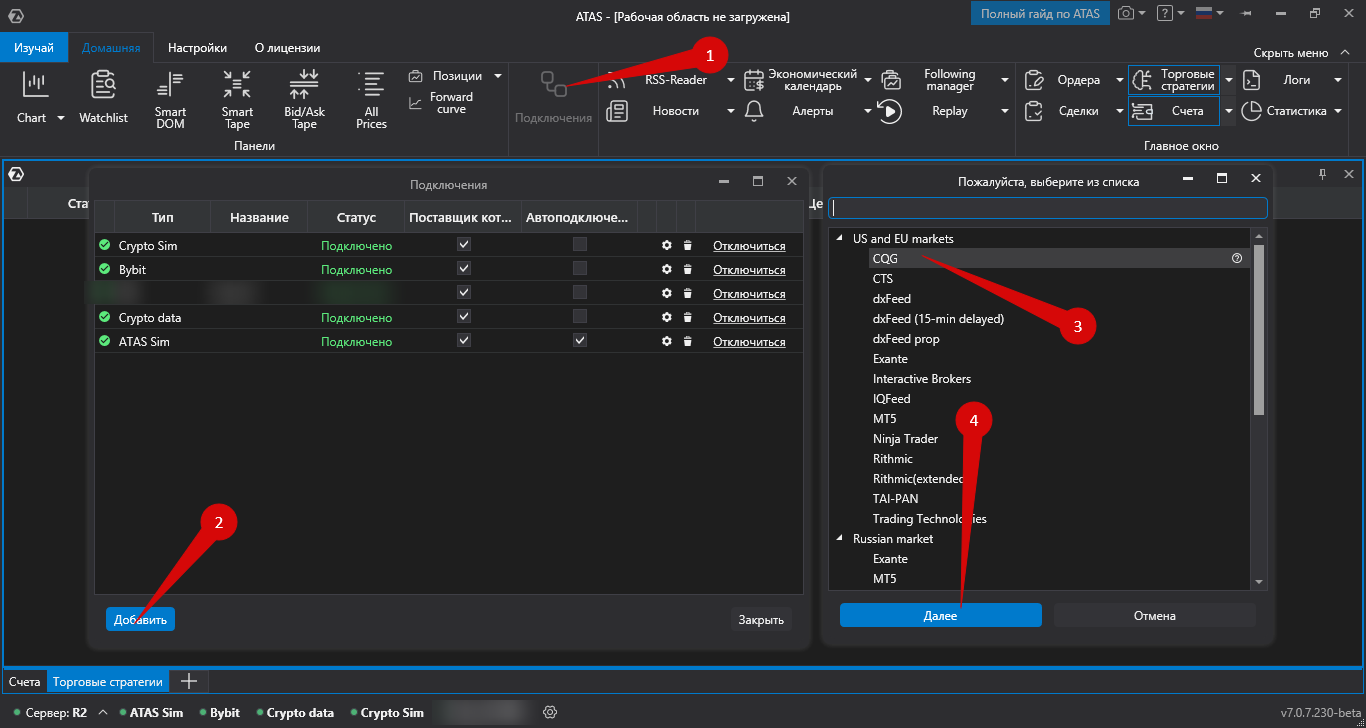Open the Настройки ribbon tab
The height and width of the screenshot is (728, 1366).
(197, 47)
